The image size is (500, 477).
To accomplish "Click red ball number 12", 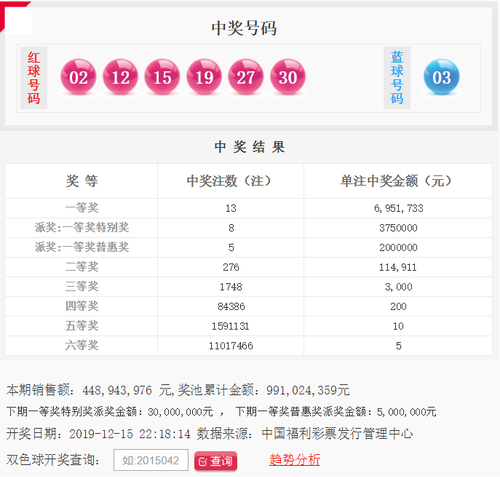I will coord(120,77).
